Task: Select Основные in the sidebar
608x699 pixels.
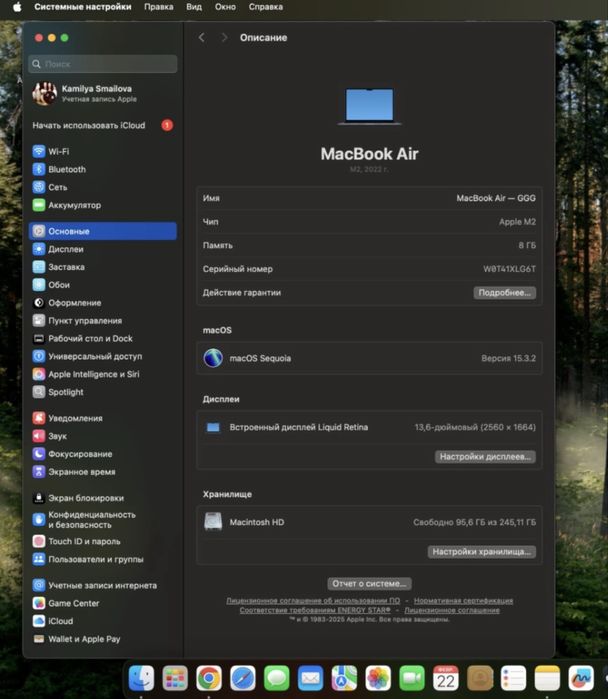Action: 103,231
